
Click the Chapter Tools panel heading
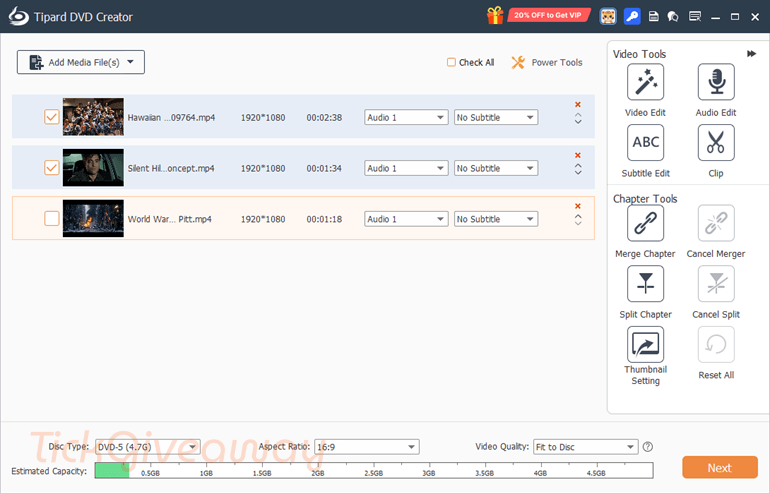(645, 198)
